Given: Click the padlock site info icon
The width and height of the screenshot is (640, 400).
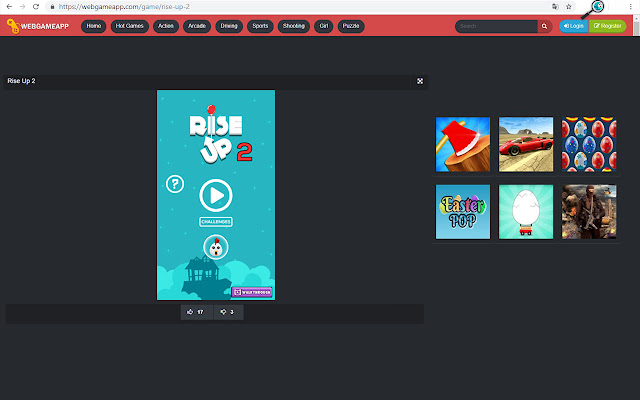Looking at the screenshot, I should (x=52, y=7).
